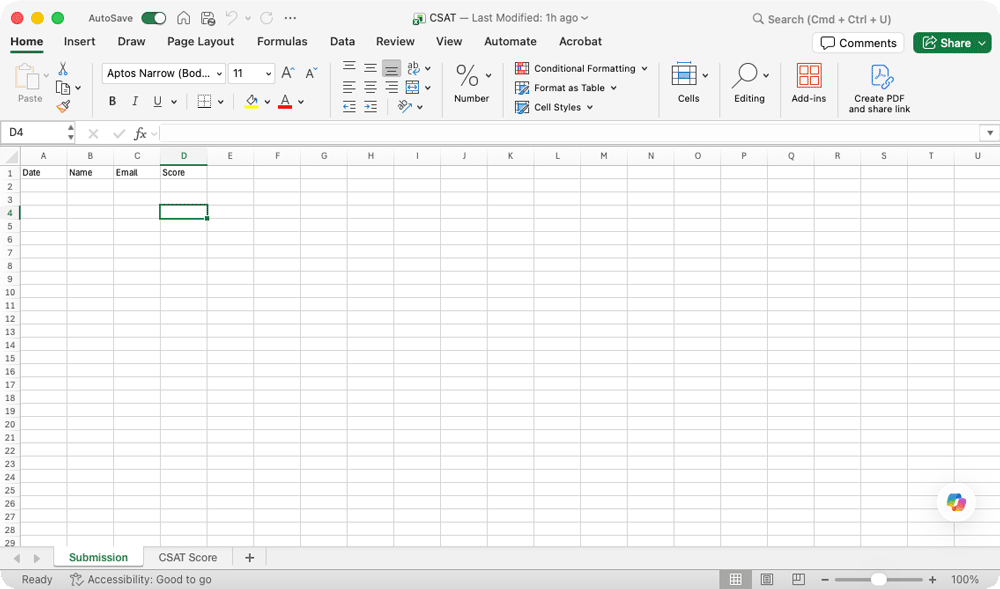Switch to the Data tab

tap(342, 41)
